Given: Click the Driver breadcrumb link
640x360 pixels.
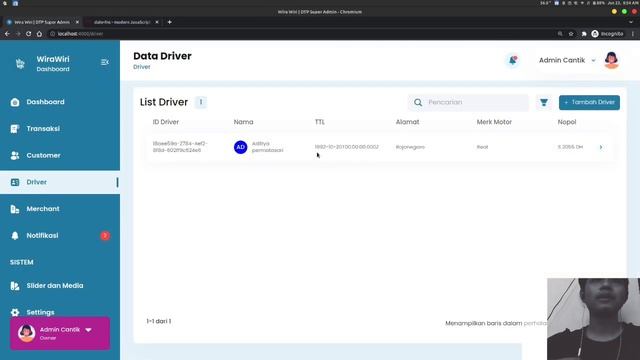Looking at the screenshot, I should point(142,67).
